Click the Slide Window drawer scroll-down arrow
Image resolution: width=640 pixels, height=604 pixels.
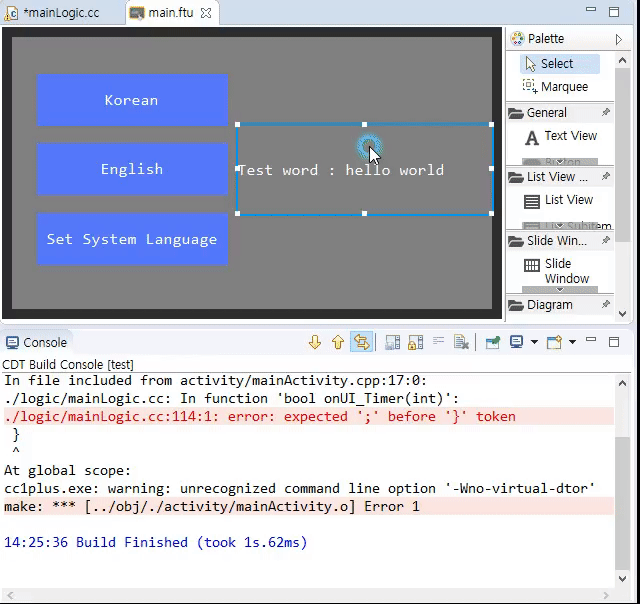click(560, 289)
